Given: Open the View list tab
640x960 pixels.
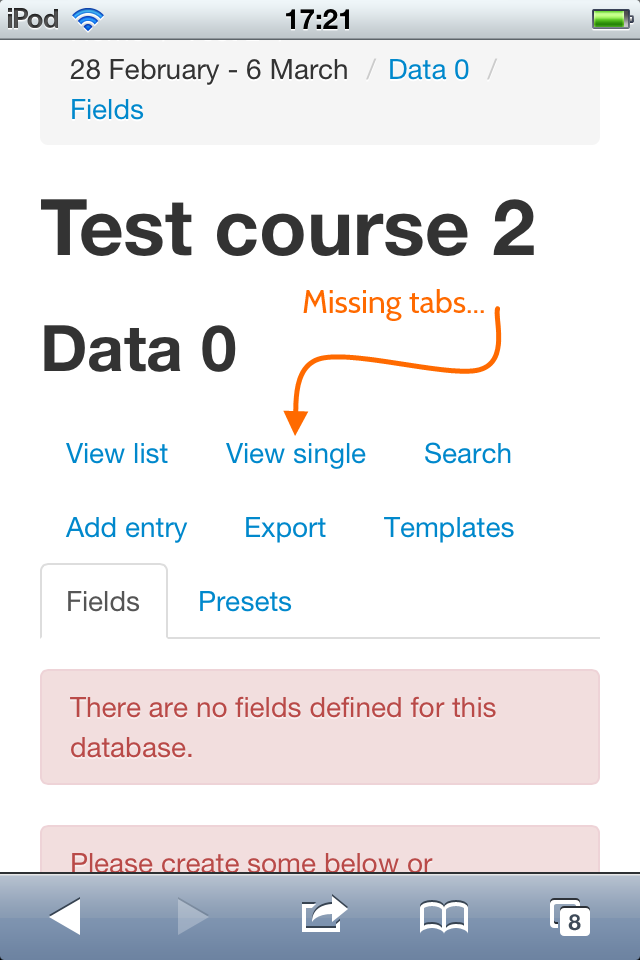Looking at the screenshot, I should tap(116, 454).
